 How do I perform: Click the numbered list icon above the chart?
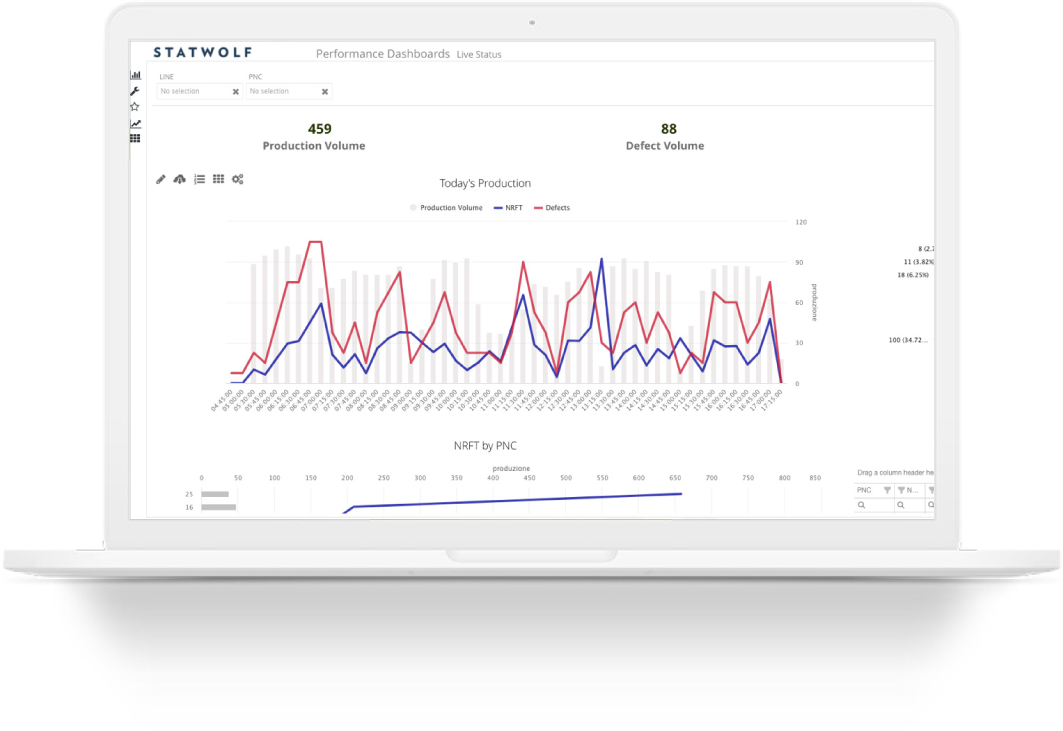click(199, 179)
